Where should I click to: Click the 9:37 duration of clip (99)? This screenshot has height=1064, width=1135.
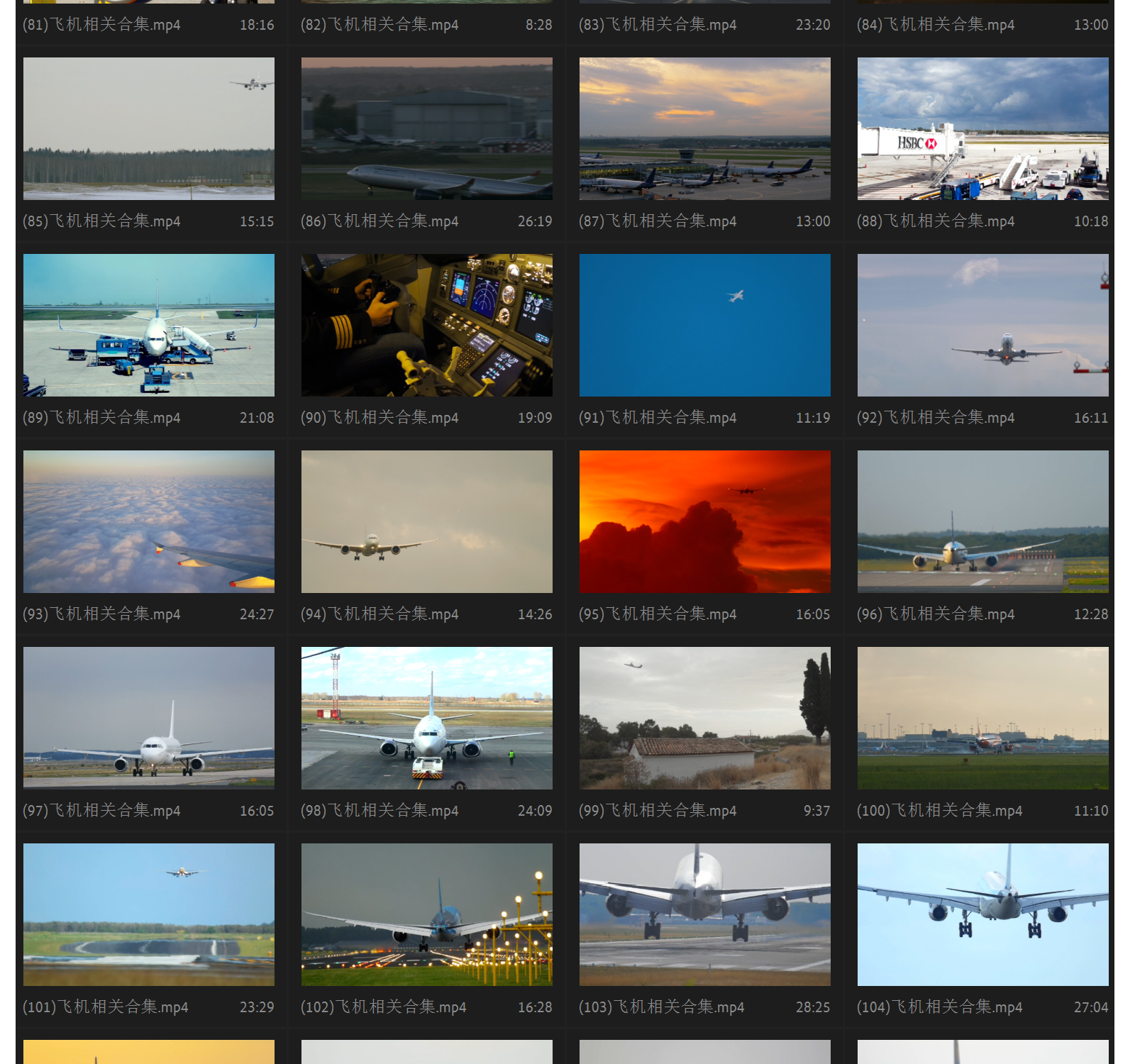817,811
